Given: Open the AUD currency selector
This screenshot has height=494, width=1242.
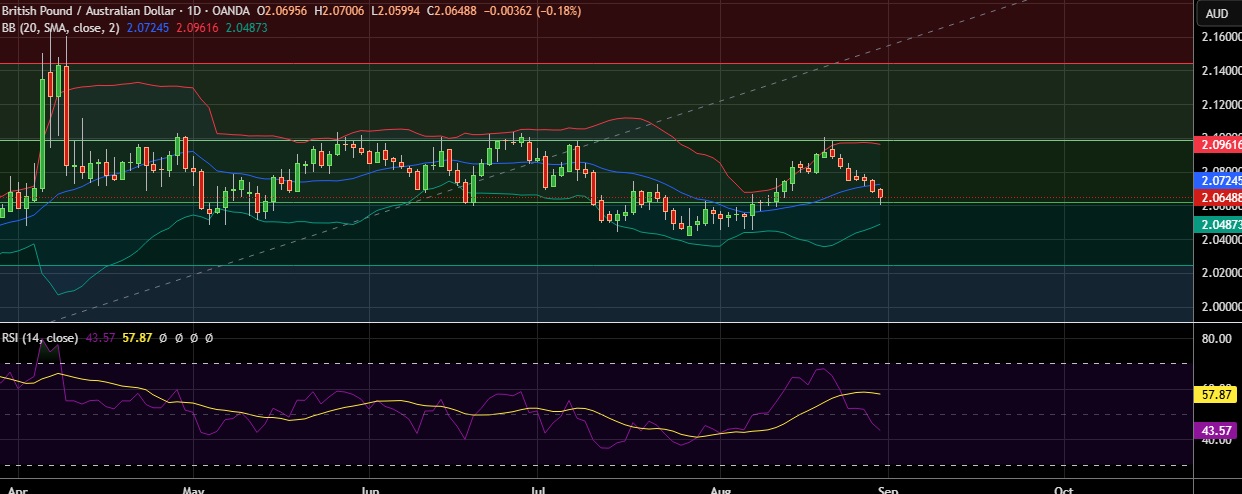Looking at the screenshot, I should pos(1217,13).
